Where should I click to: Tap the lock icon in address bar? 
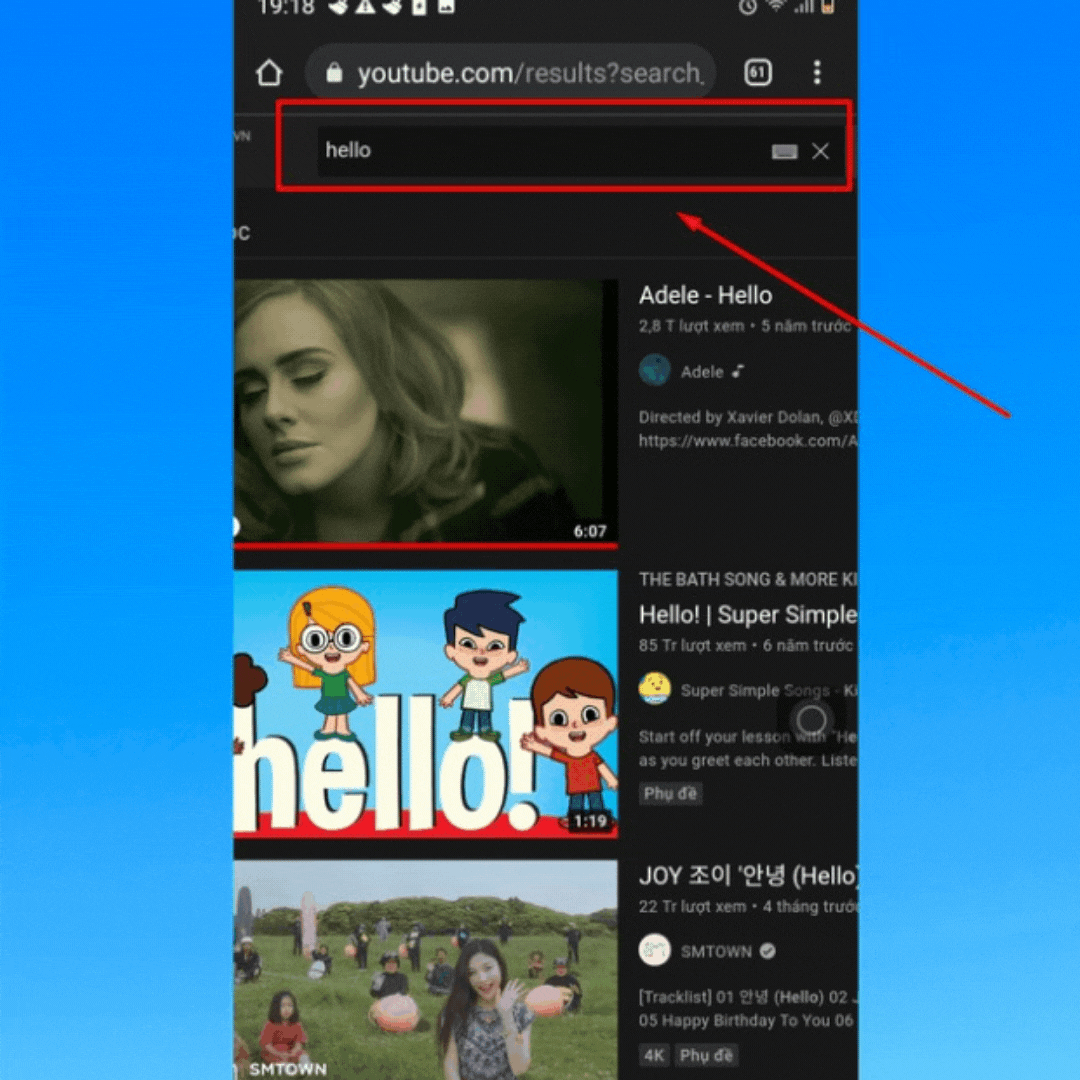point(334,72)
